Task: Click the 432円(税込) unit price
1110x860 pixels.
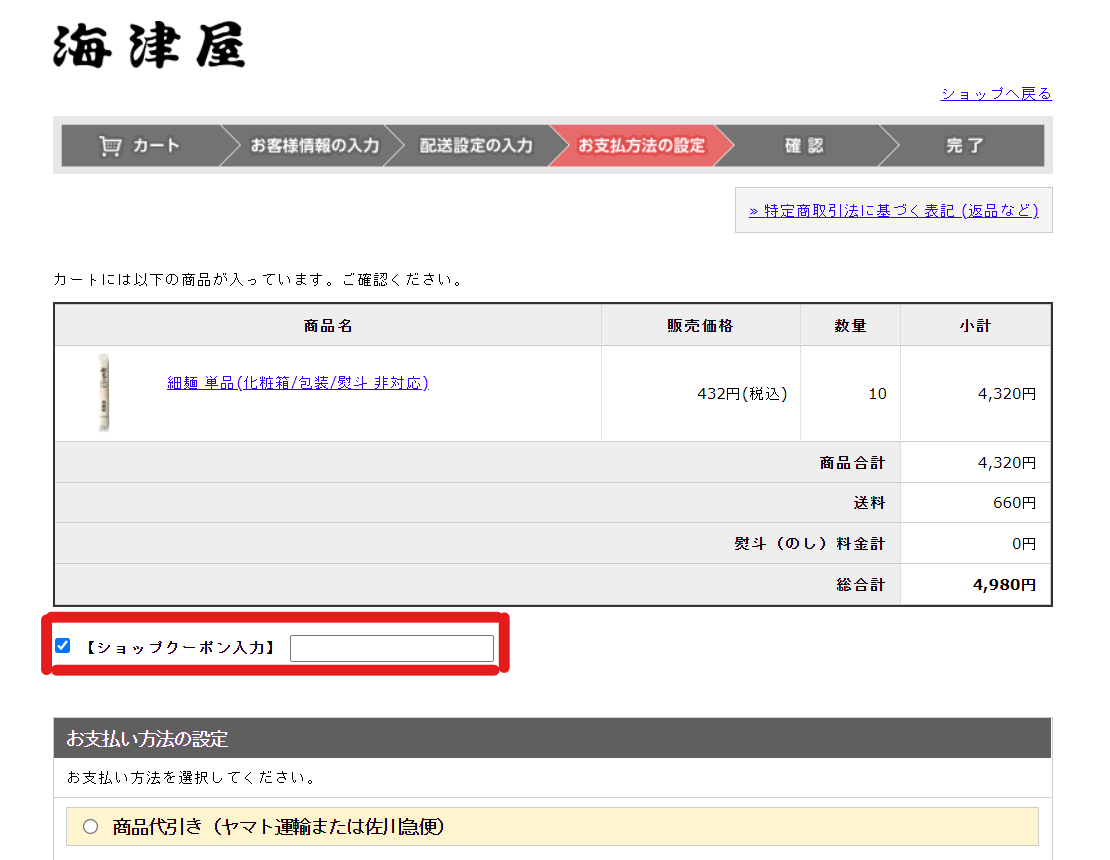Action: coord(742,394)
